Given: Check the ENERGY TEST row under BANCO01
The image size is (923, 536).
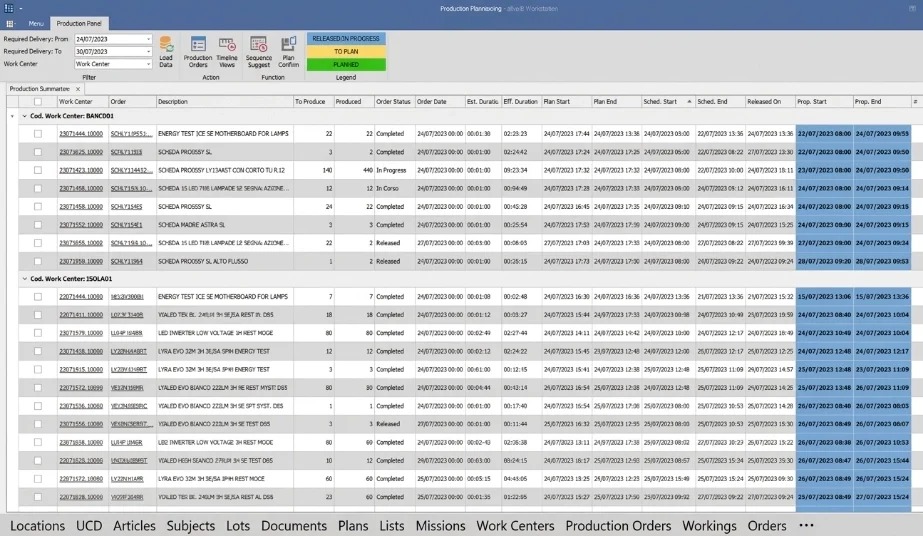Looking at the screenshot, I should pos(38,134).
